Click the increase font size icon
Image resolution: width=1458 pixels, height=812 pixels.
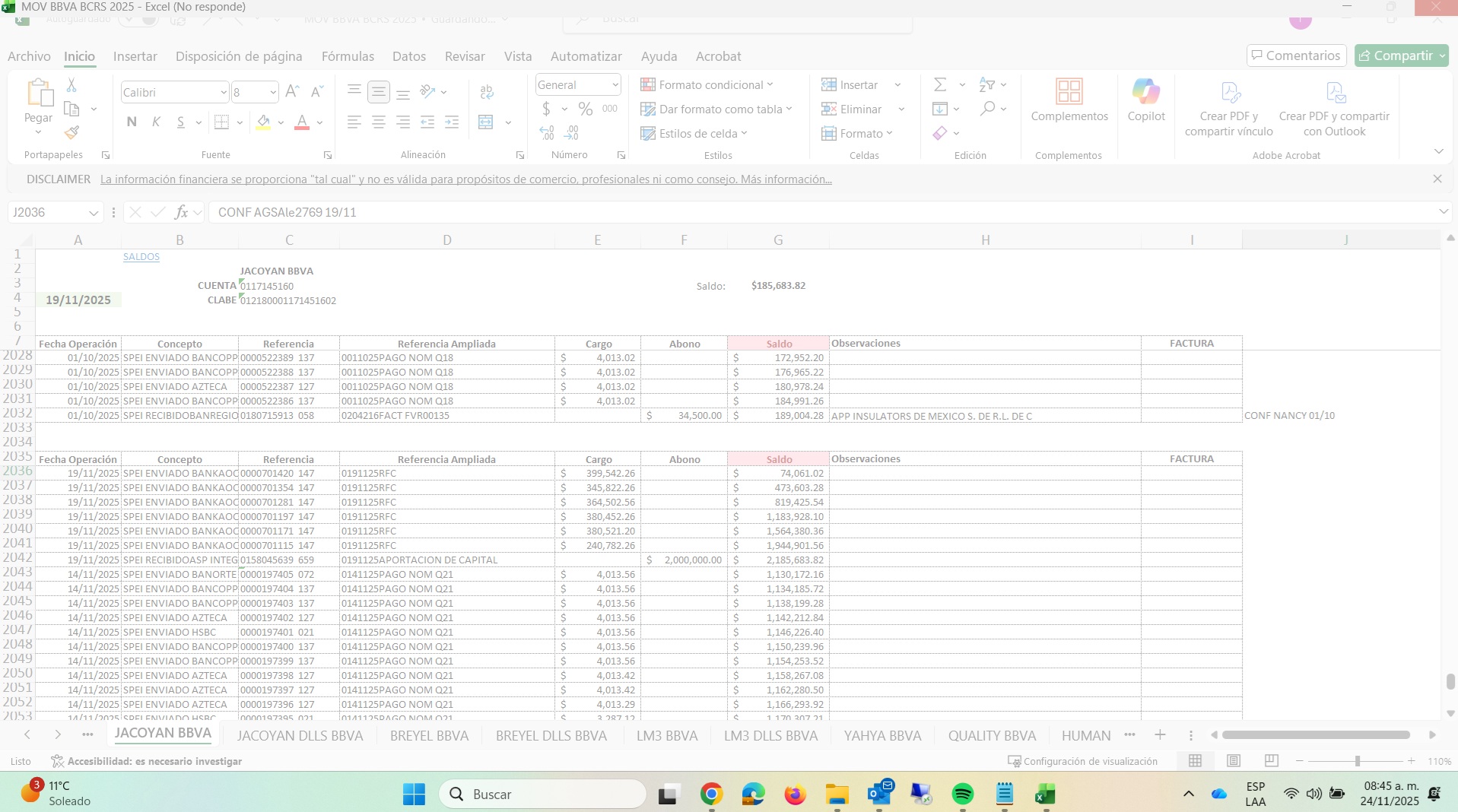point(292,92)
